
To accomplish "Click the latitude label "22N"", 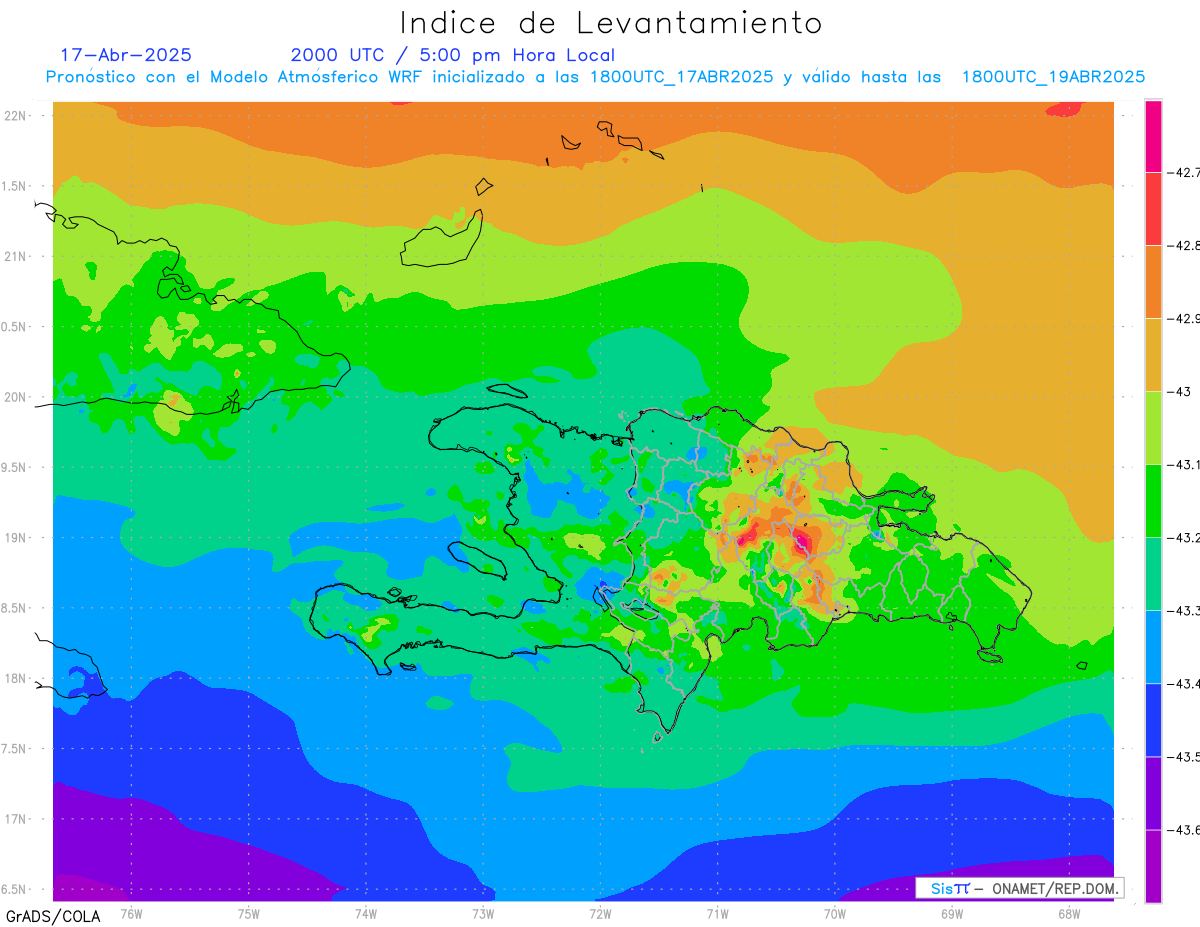I will pos(15,116).
